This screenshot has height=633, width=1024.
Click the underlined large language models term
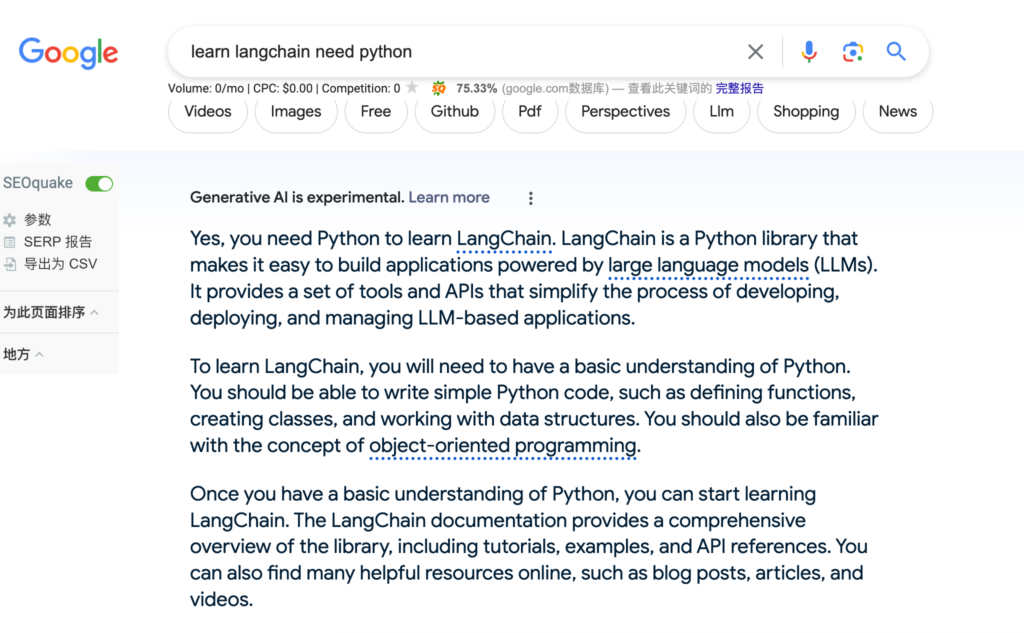pyautogui.click(x=709, y=265)
